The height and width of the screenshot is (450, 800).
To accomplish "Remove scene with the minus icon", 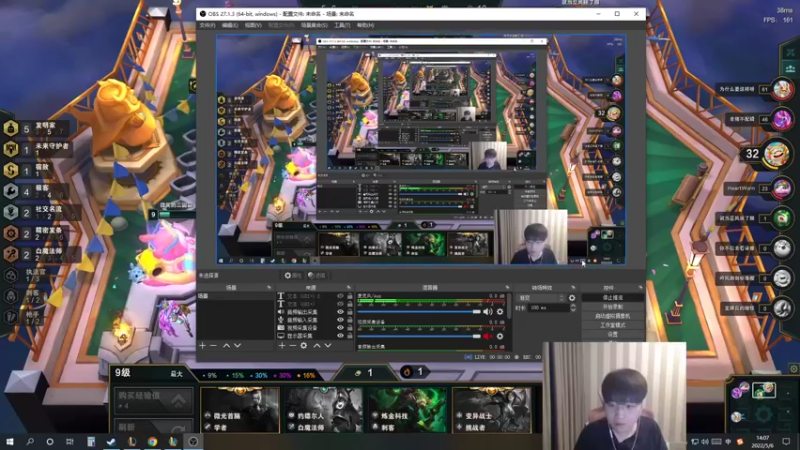I will click(x=214, y=345).
